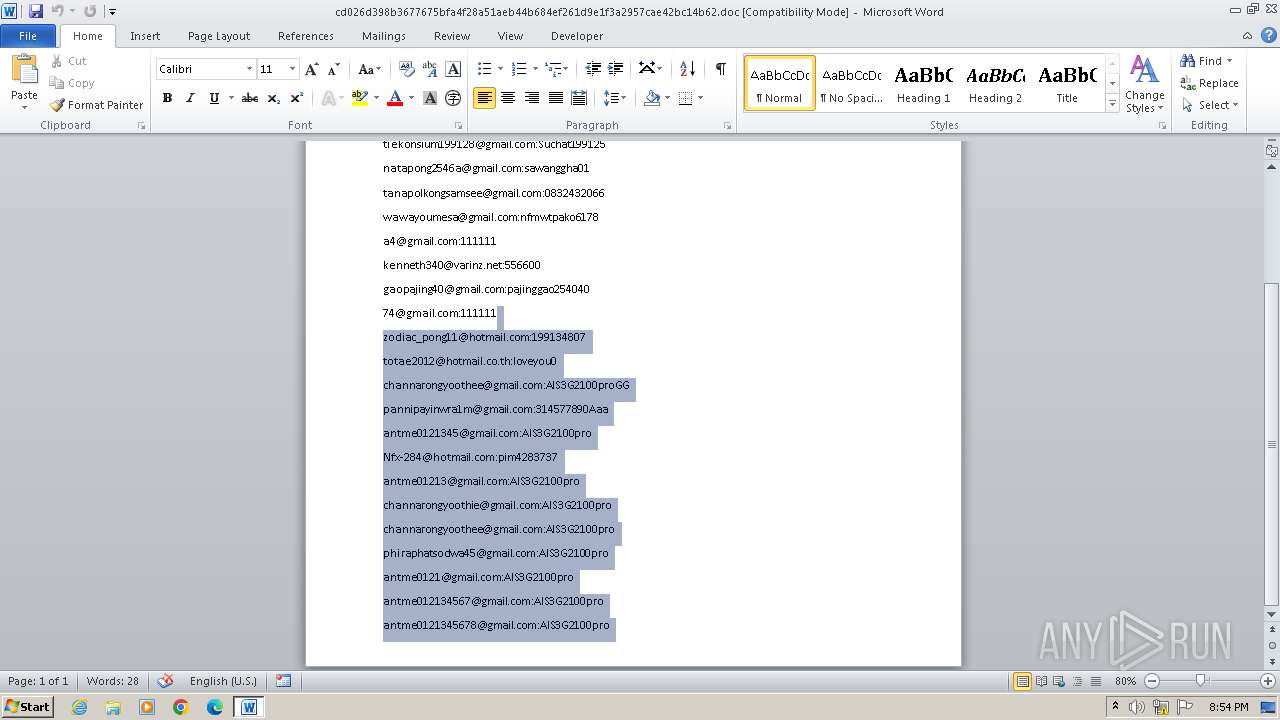The height and width of the screenshot is (720, 1280).
Task: Expand the Select dropdown
Action: point(1210,105)
